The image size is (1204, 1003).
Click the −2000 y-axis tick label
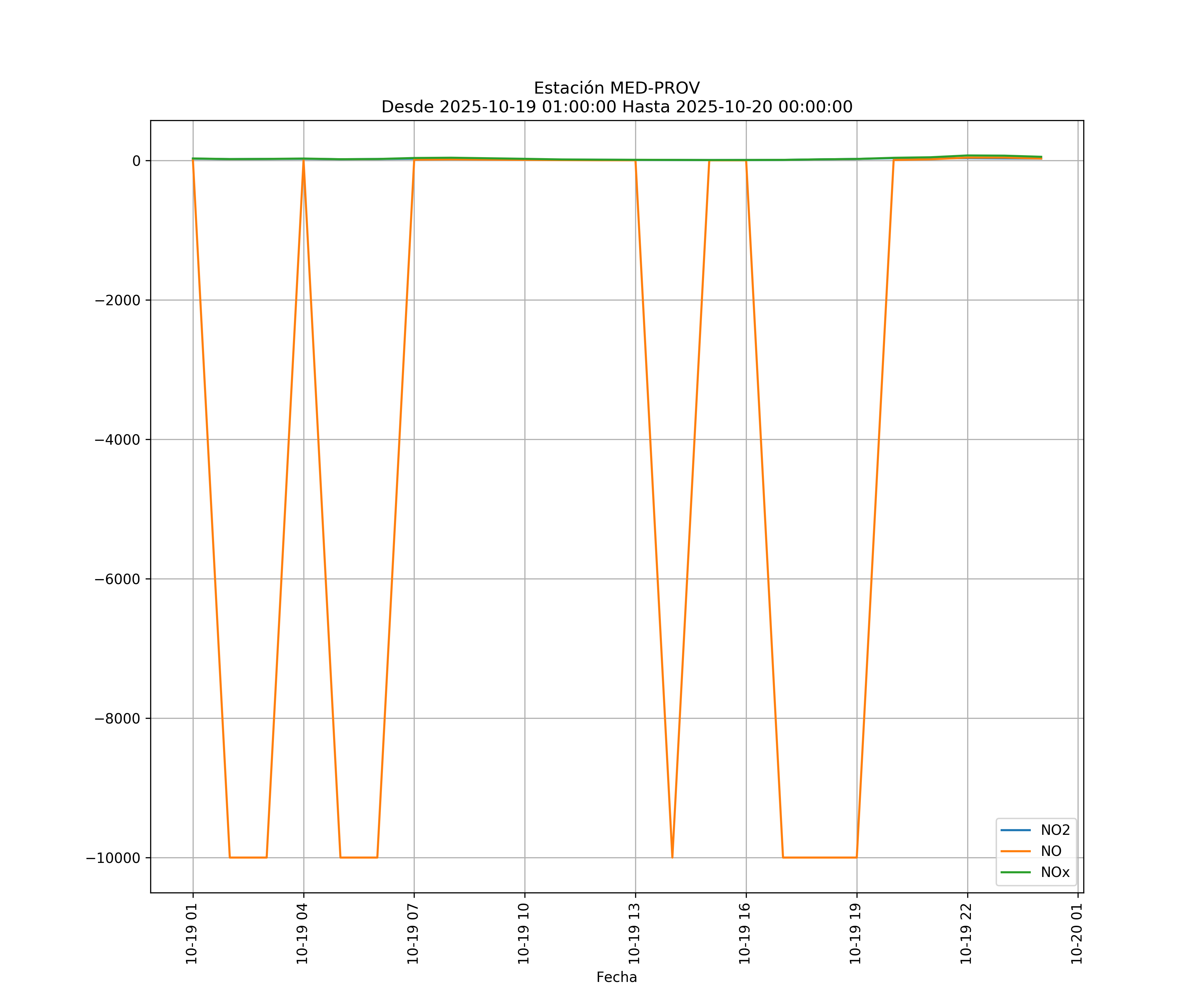[117, 300]
